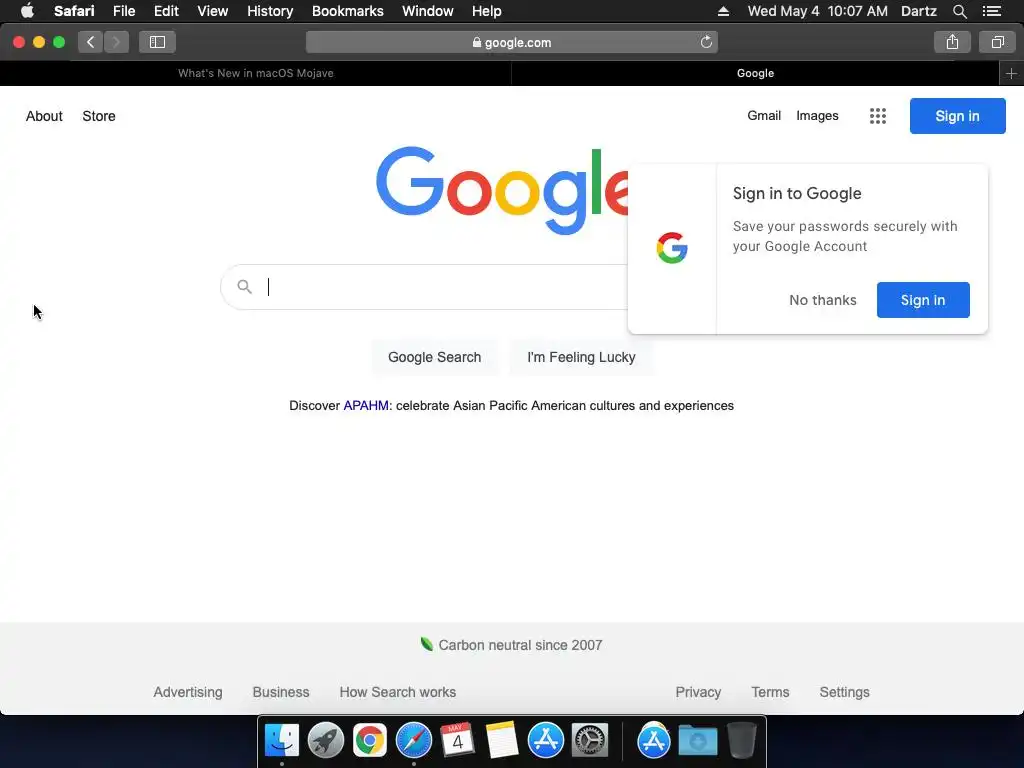
Task: Open the Settings footer link
Action: (844, 692)
